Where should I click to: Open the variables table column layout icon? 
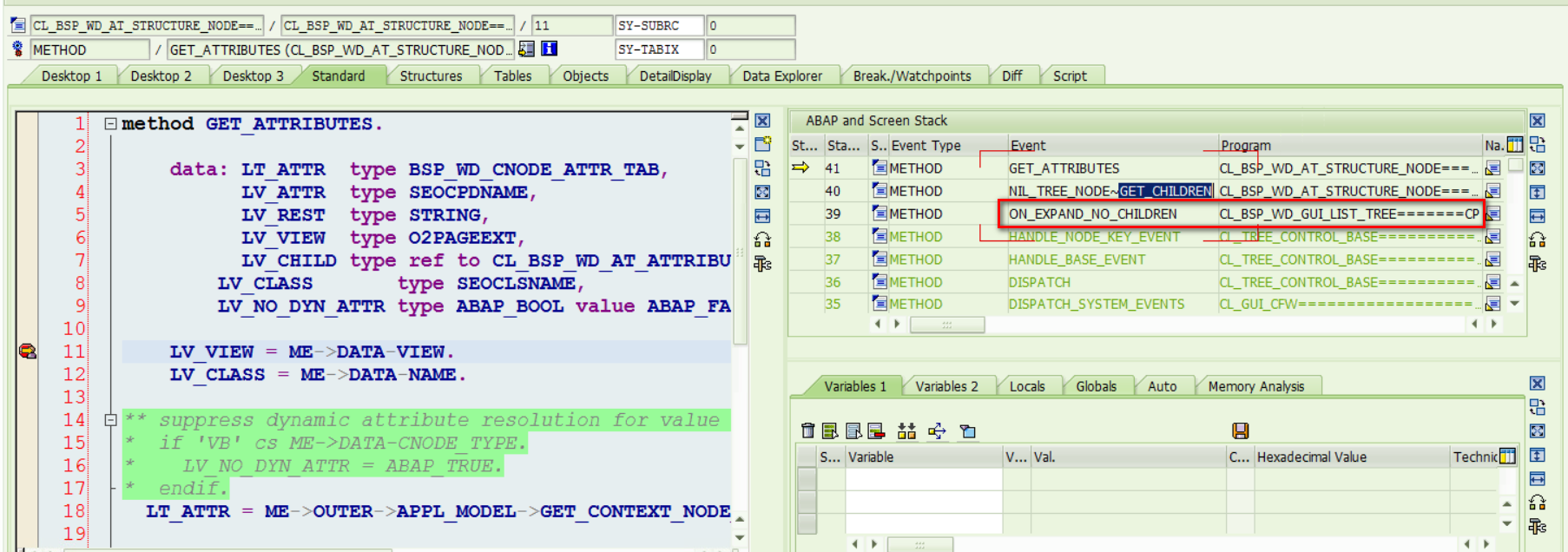tap(1507, 457)
